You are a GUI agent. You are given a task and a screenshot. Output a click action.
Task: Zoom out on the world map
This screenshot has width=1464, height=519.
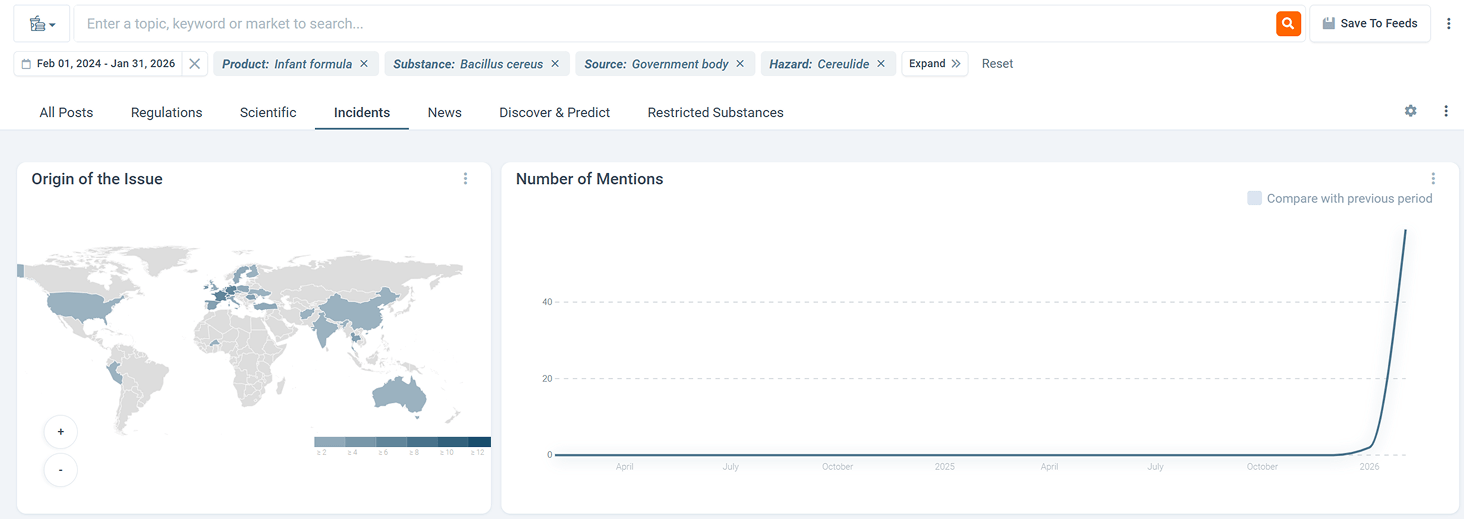[x=61, y=470]
